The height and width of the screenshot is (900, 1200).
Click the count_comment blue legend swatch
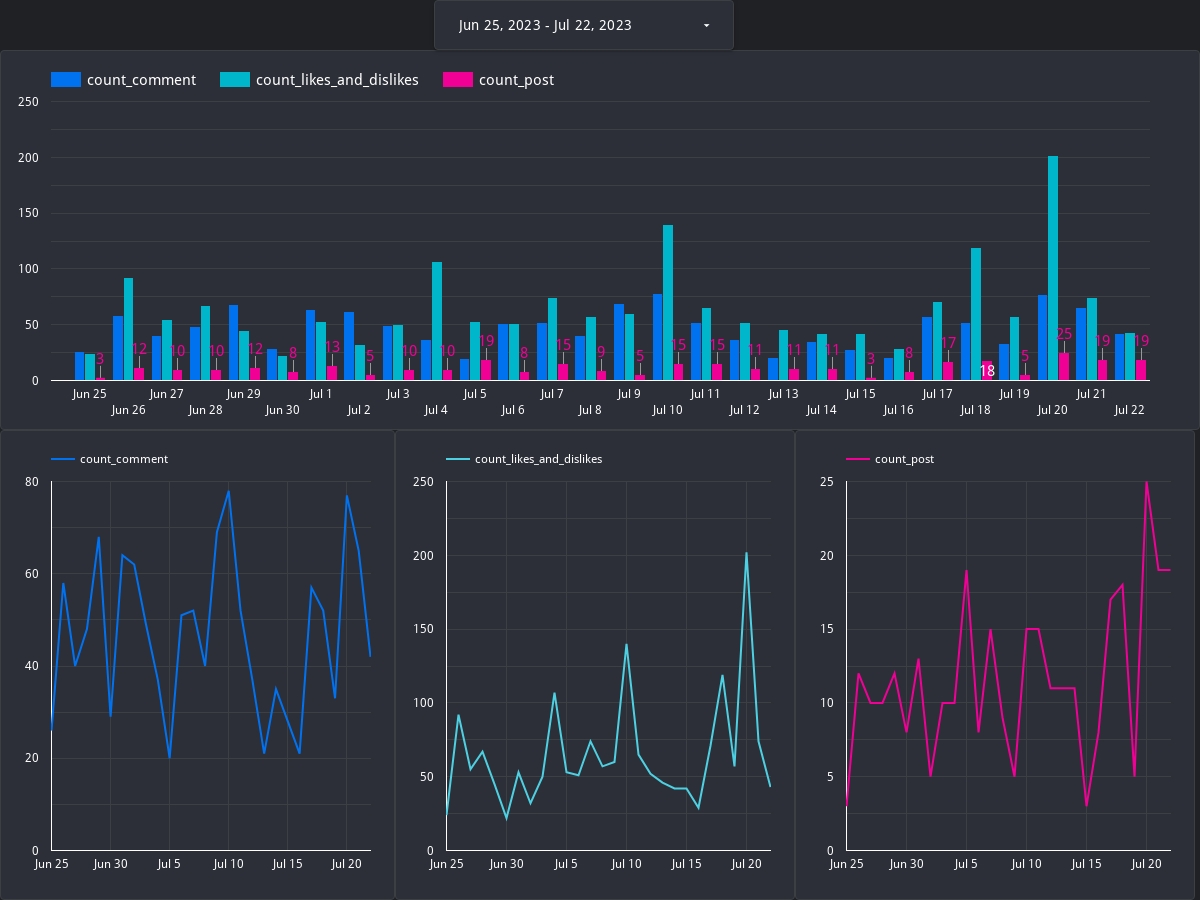[x=66, y=80]
